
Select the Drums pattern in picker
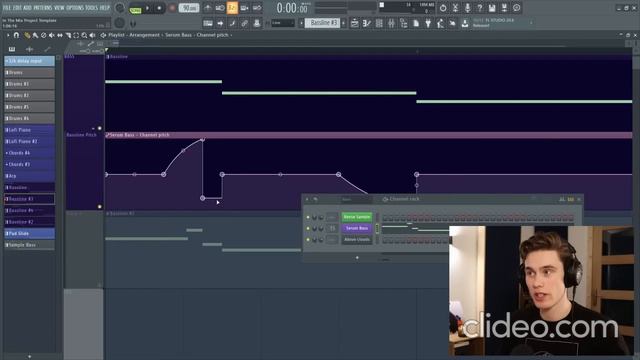[x=29, y=73]
